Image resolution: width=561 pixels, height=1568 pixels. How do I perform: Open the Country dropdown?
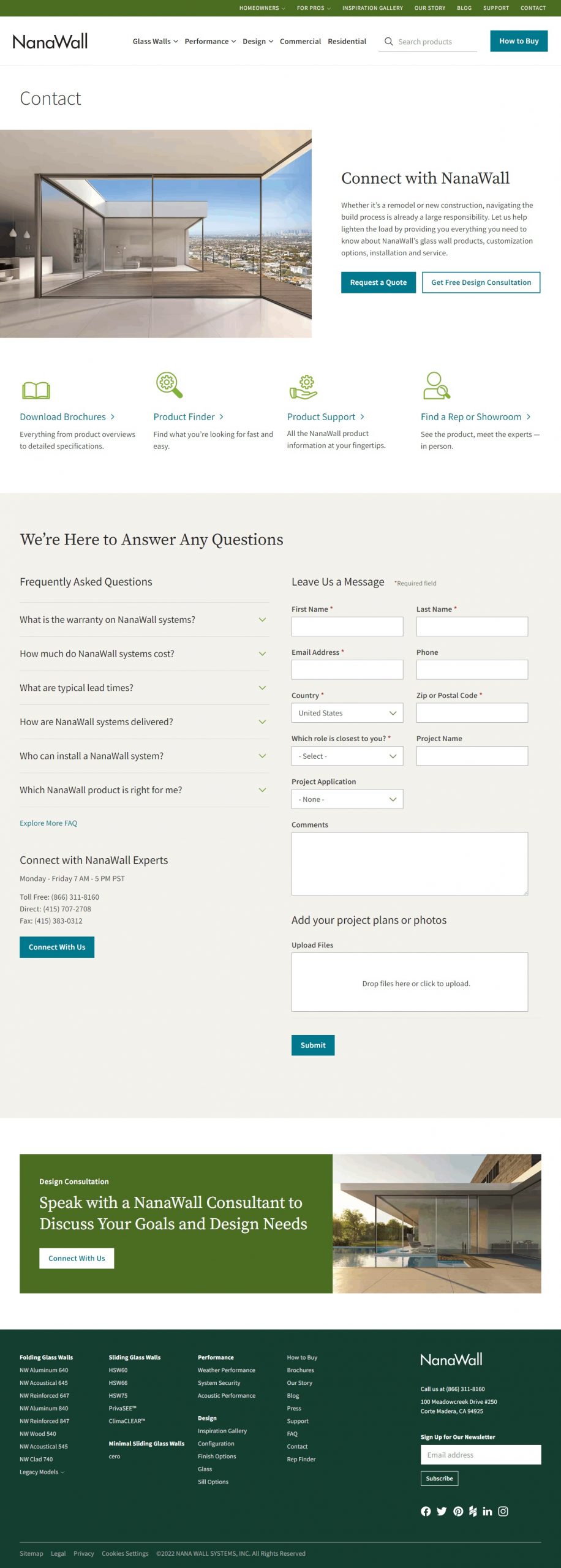click(347, 713)
